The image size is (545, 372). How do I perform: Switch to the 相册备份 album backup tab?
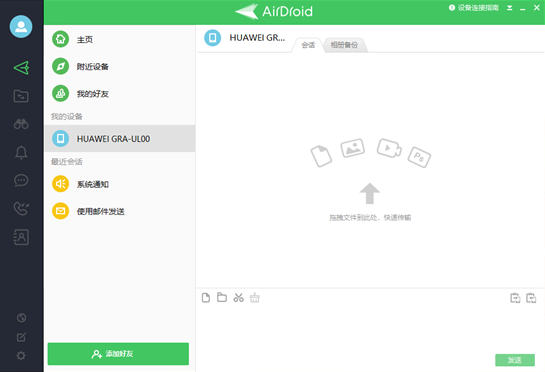[x=344, y=45]
